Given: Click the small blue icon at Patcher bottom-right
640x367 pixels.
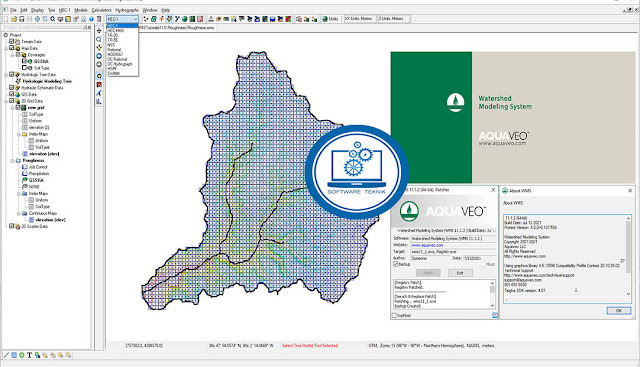Looking at the screenshot, I should click(x=495, y=315).
